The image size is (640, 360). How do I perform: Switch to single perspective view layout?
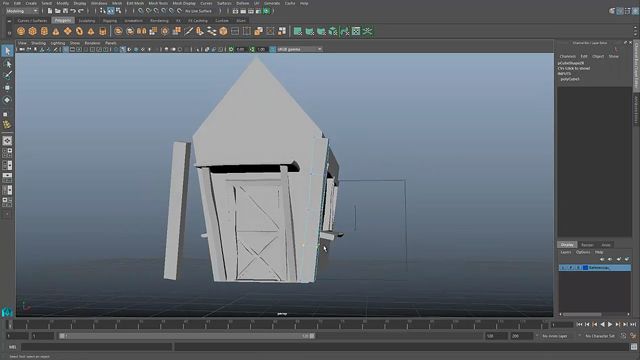tap(7, 141)
